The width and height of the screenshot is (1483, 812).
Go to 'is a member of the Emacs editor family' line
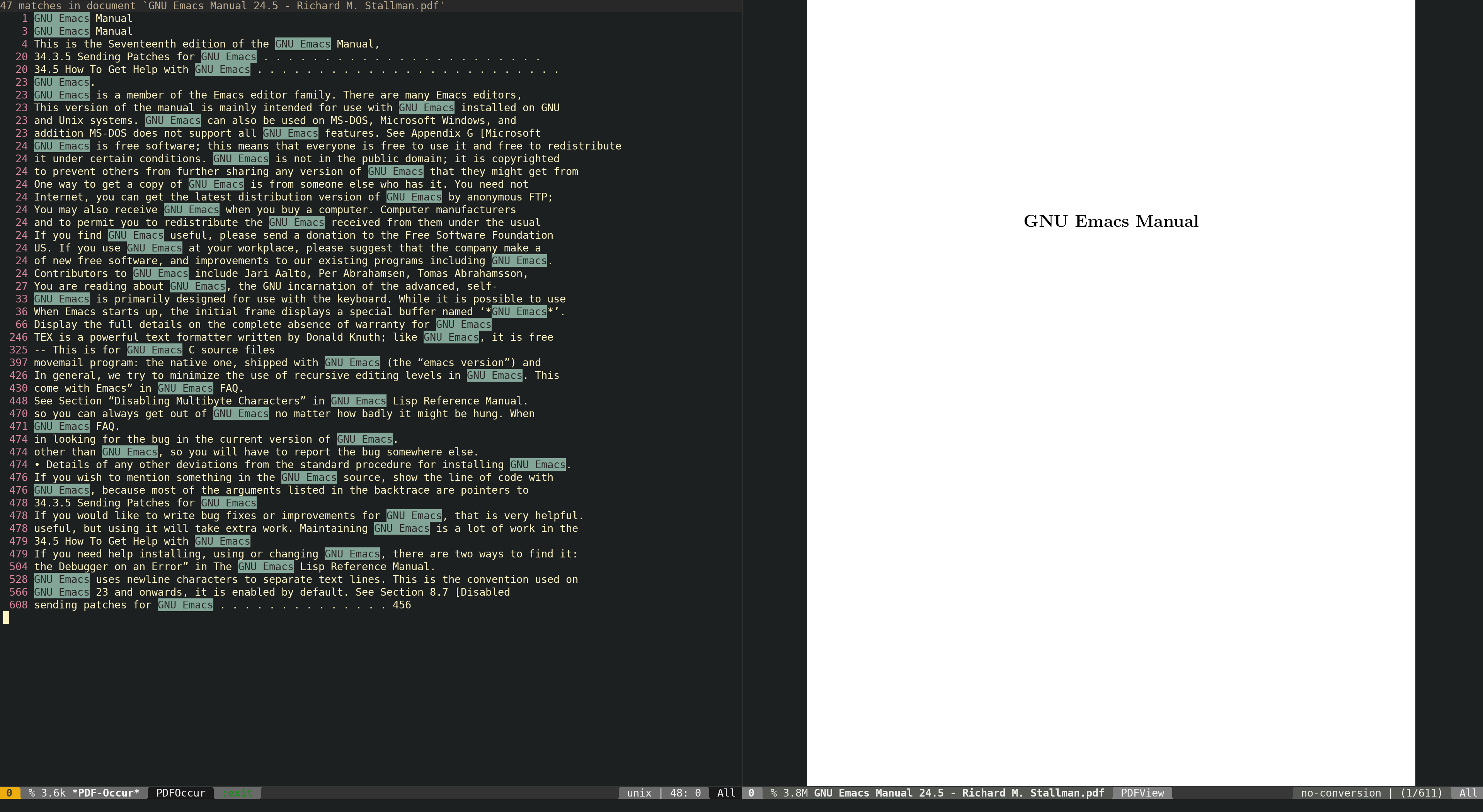278,95
